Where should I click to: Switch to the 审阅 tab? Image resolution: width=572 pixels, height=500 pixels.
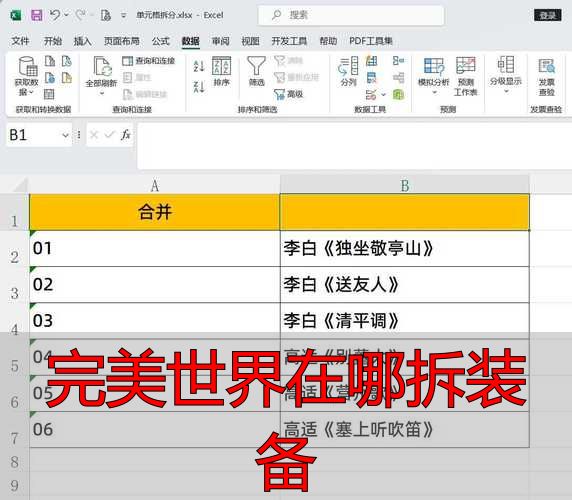click(221, 41)
